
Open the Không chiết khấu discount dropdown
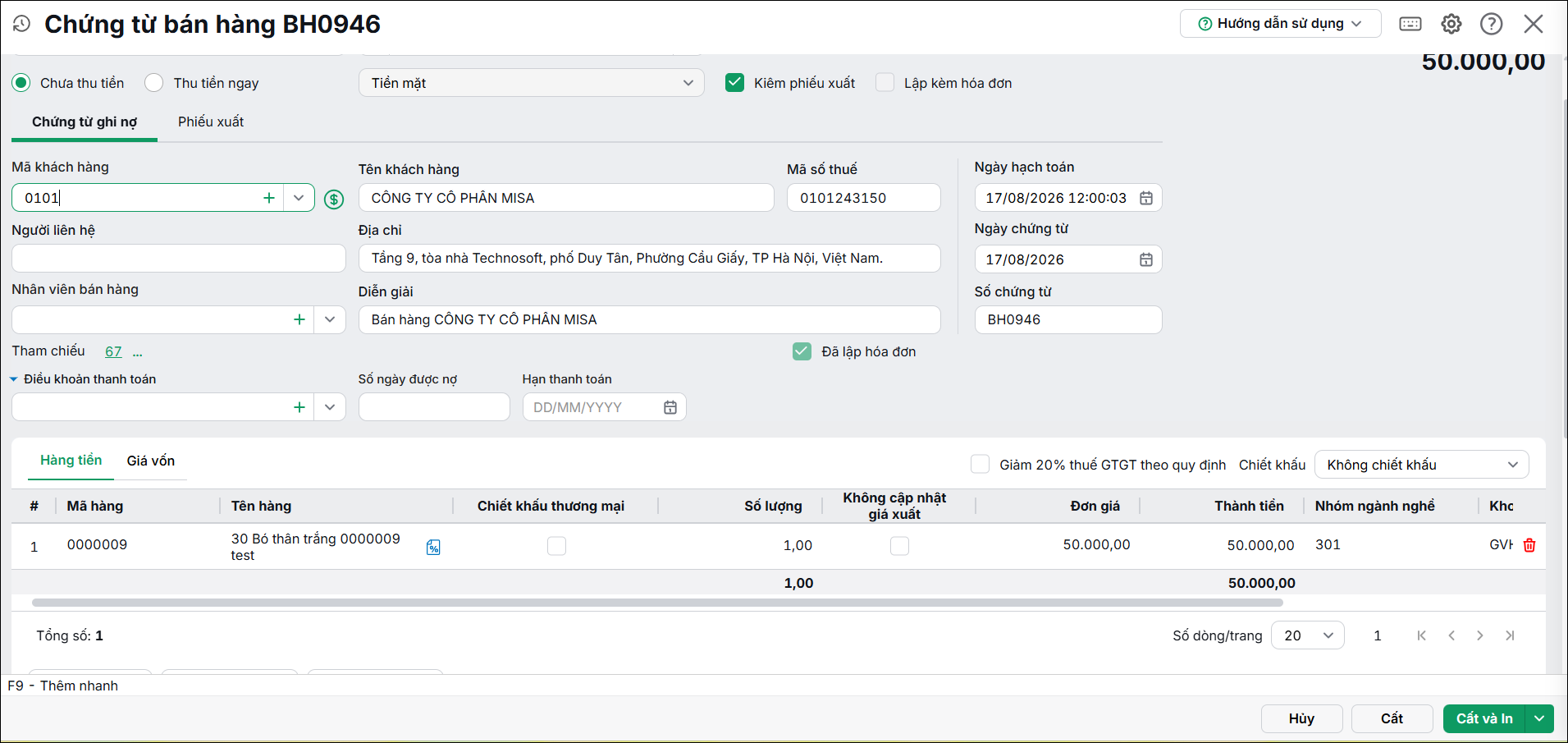click(x=1422, y=465)
